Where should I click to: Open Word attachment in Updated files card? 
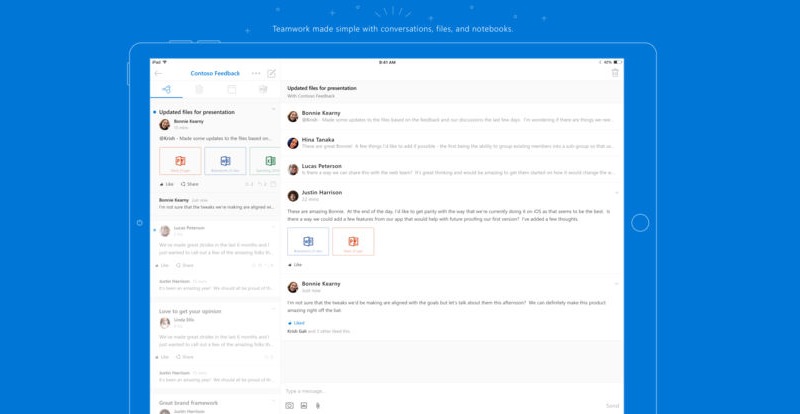point(225,161)
